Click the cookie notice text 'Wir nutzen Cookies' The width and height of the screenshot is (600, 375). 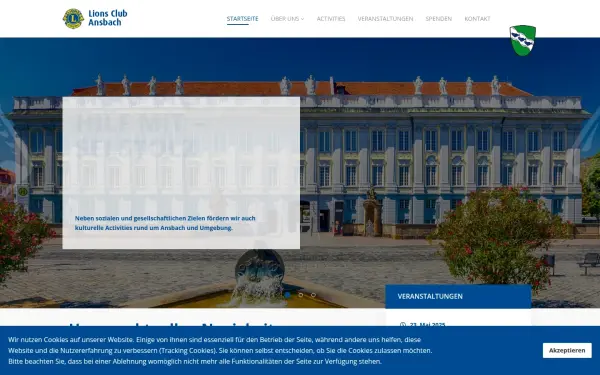coord(220,351)
